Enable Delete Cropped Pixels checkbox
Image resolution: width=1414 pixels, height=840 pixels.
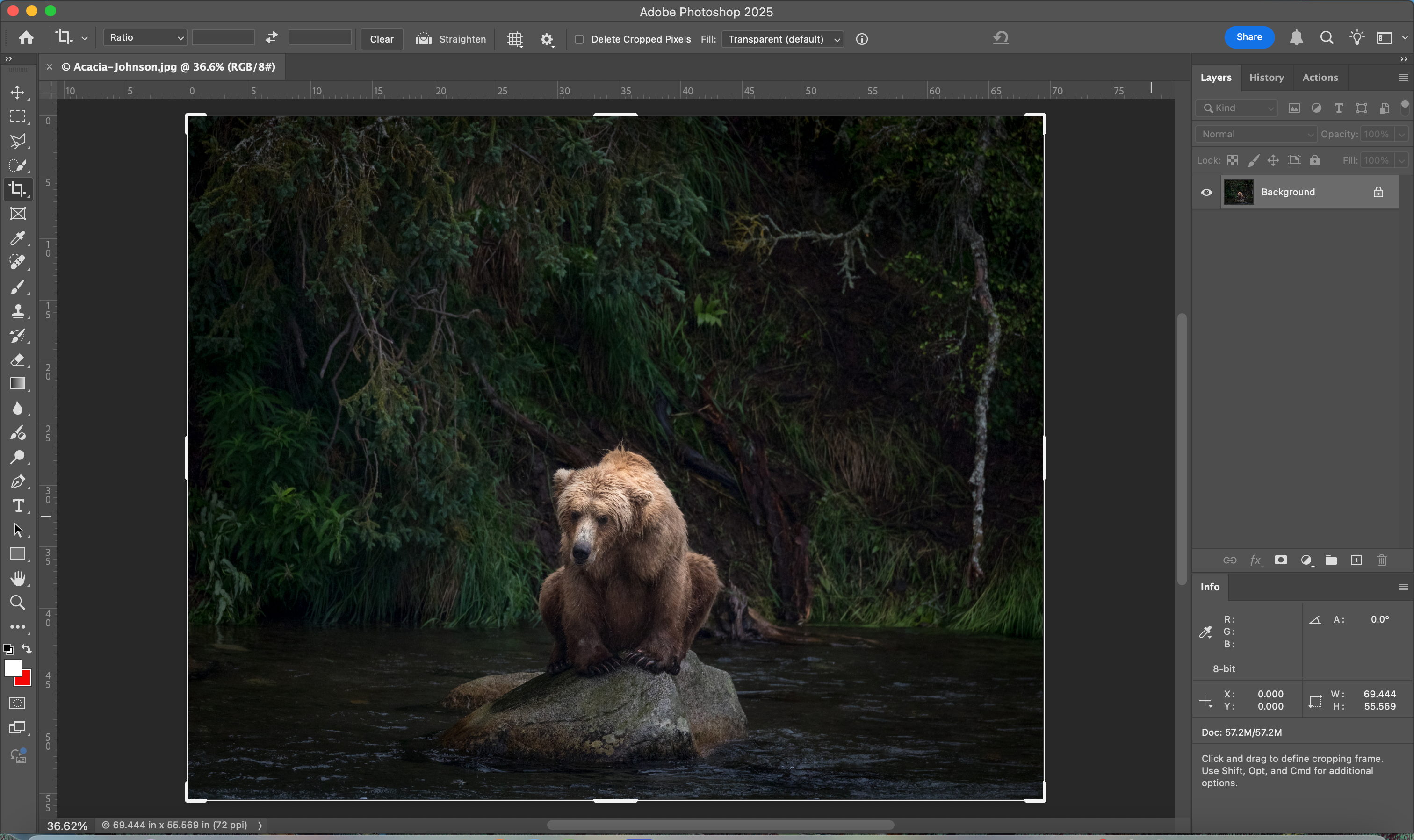point(579,39)
